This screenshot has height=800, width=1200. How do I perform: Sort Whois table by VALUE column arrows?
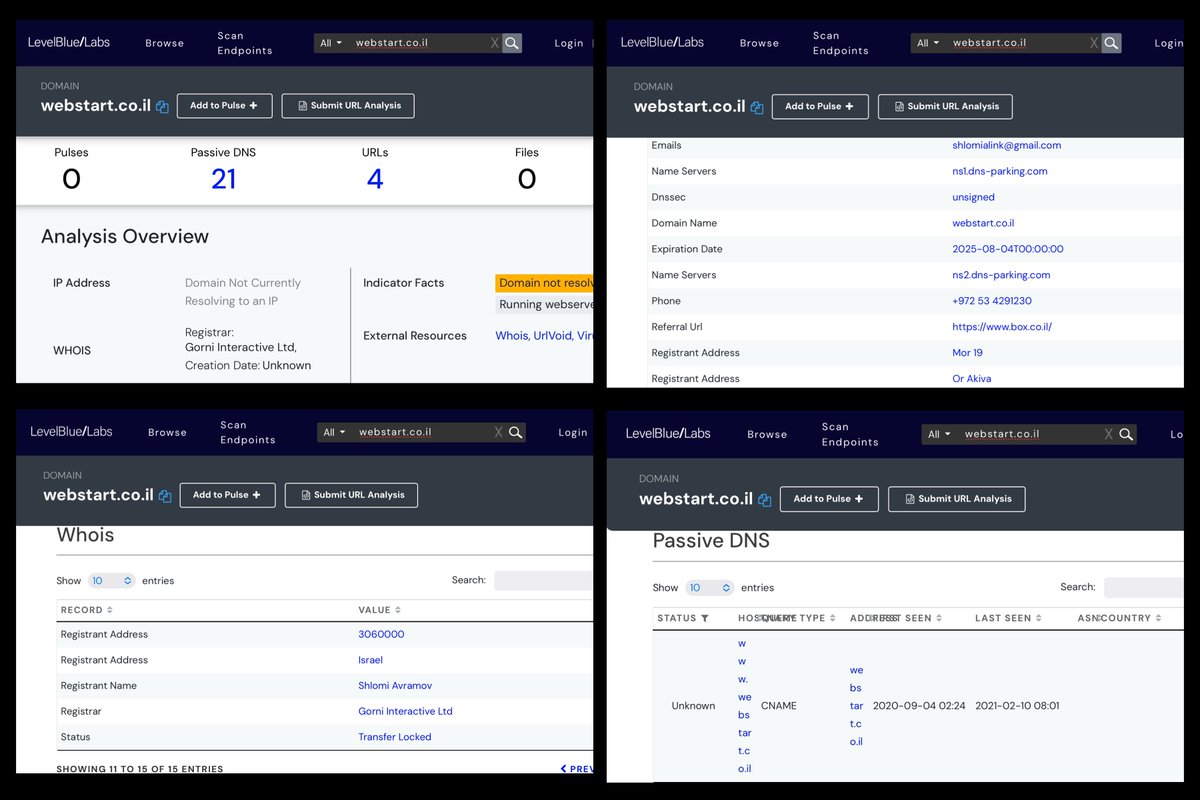pyautogui.click(x=398, y=610)
